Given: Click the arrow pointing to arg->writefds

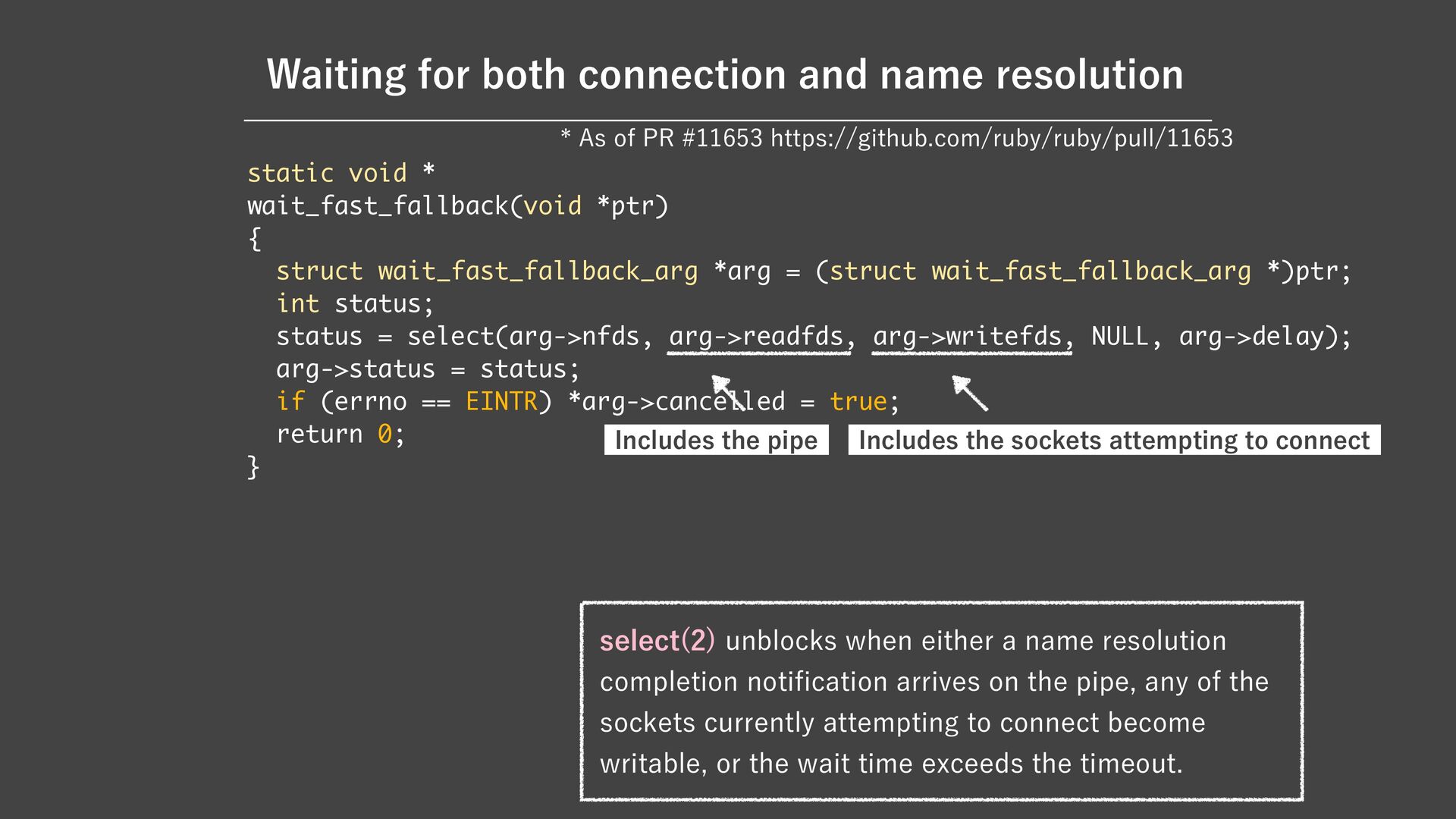Looking at the screenshot, I should (970, 393).
